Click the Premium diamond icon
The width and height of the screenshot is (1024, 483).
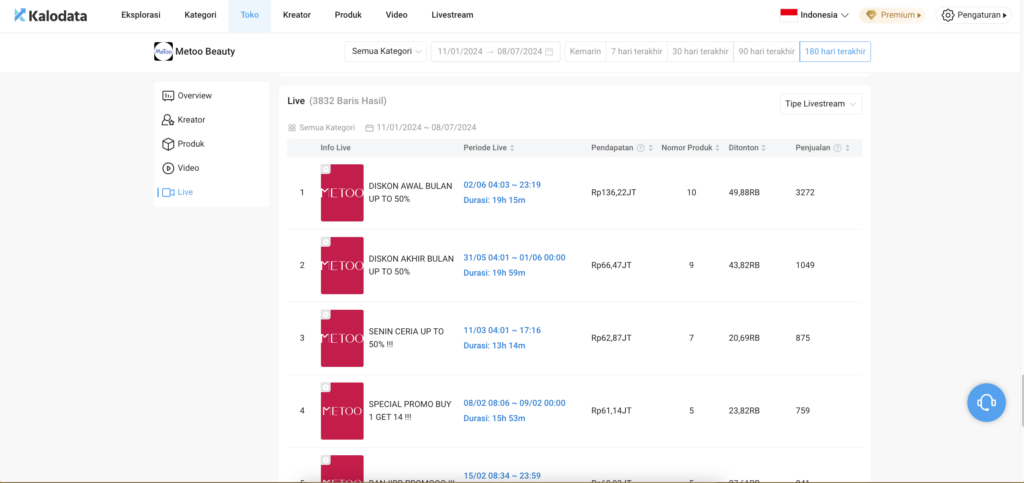(x=871, y=15)
